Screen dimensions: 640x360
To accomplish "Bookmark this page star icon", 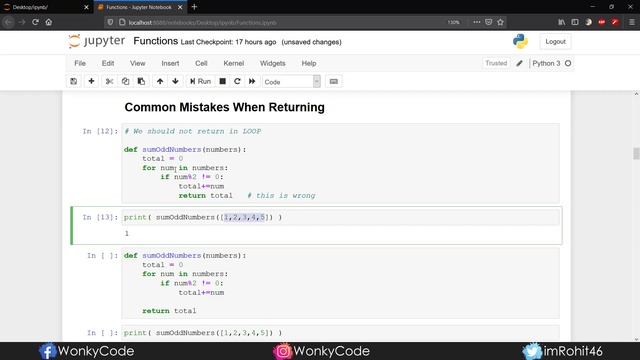I will 500,22.
